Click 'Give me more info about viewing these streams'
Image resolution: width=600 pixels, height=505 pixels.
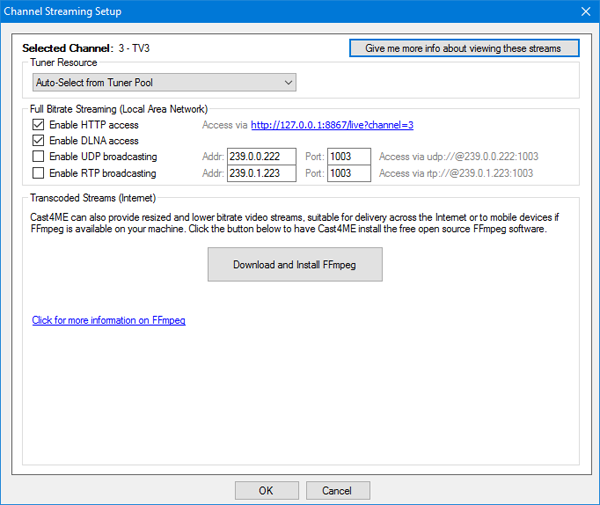pyautogui.click(x=464, y=48)
